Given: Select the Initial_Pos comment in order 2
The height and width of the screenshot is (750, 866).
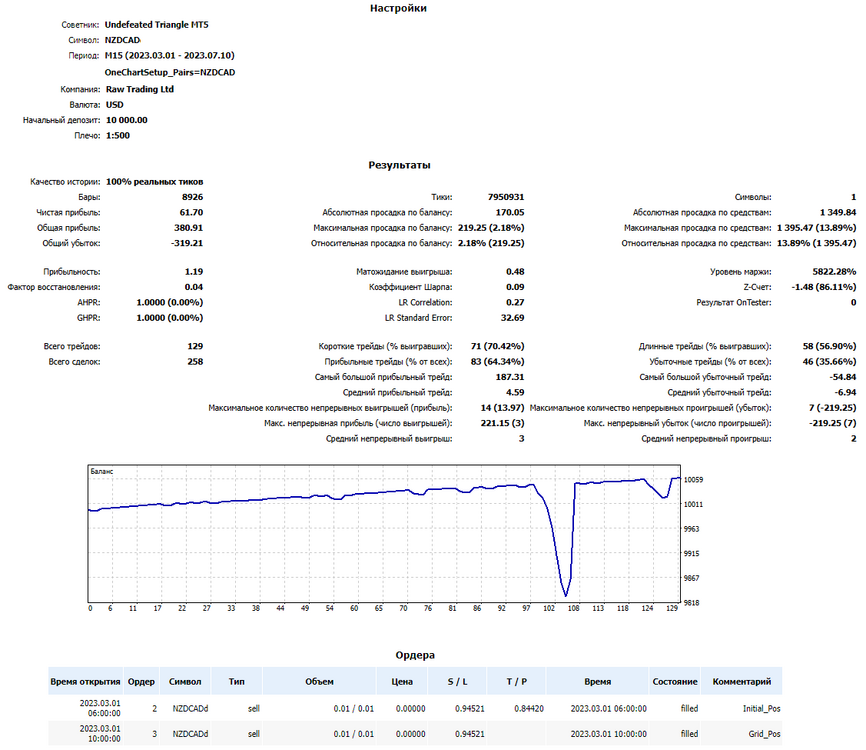Looking at the screenshot, I should pos(762,709).
